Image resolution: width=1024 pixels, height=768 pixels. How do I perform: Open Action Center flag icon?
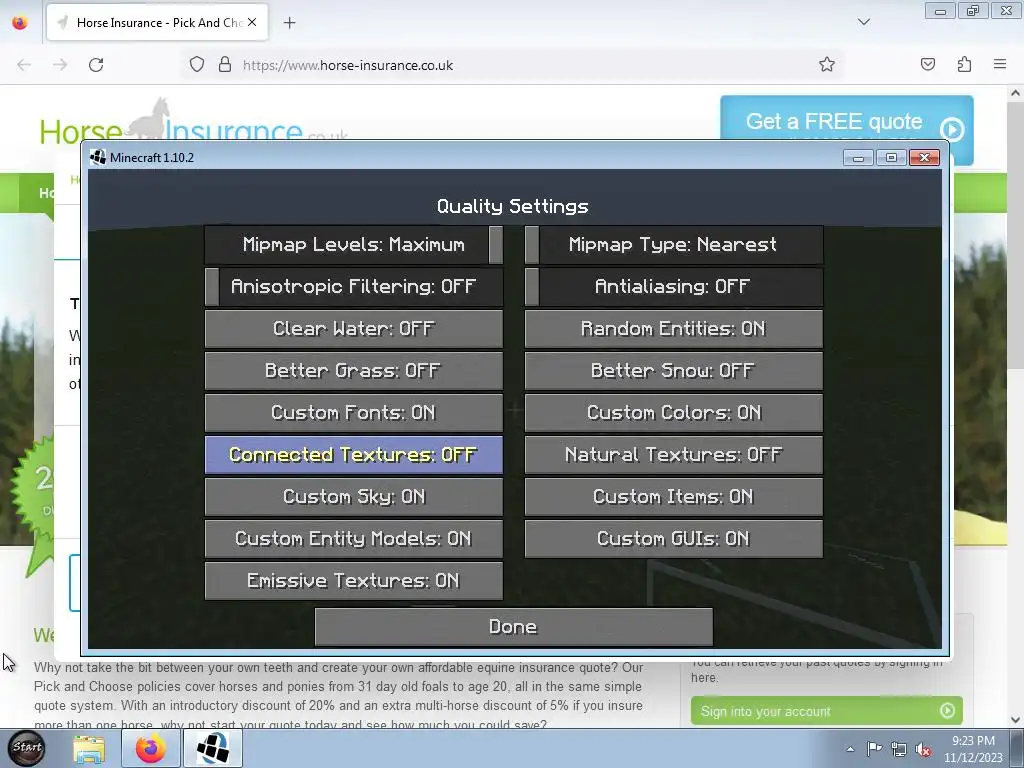(x=874, y=749)
